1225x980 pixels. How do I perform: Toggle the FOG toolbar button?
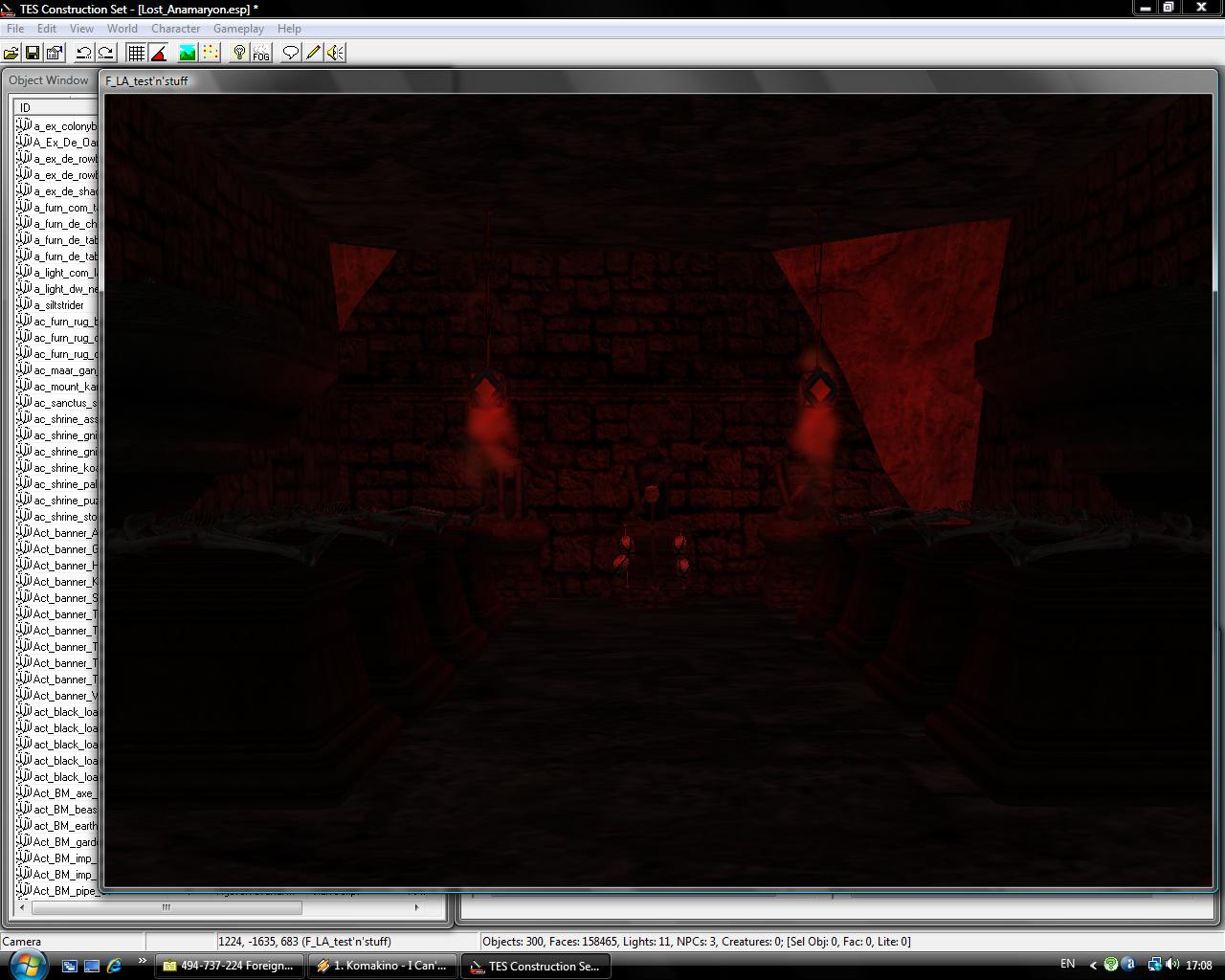(x=261, y=54)
